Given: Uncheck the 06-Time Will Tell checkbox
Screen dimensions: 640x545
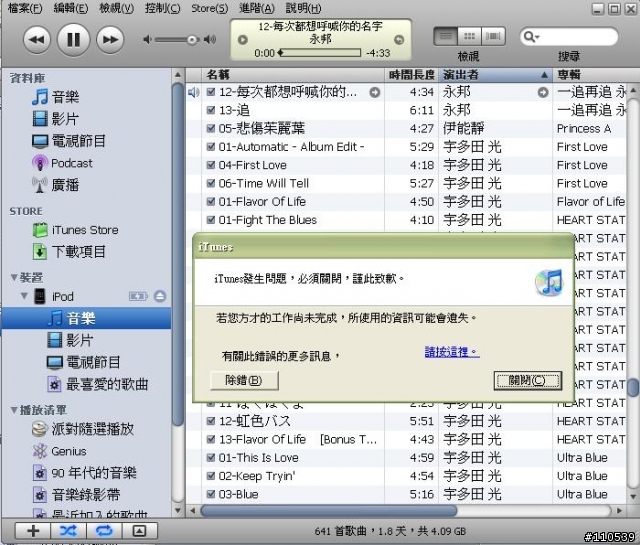Looking at the screenshot, I should (x=211, y=183).
